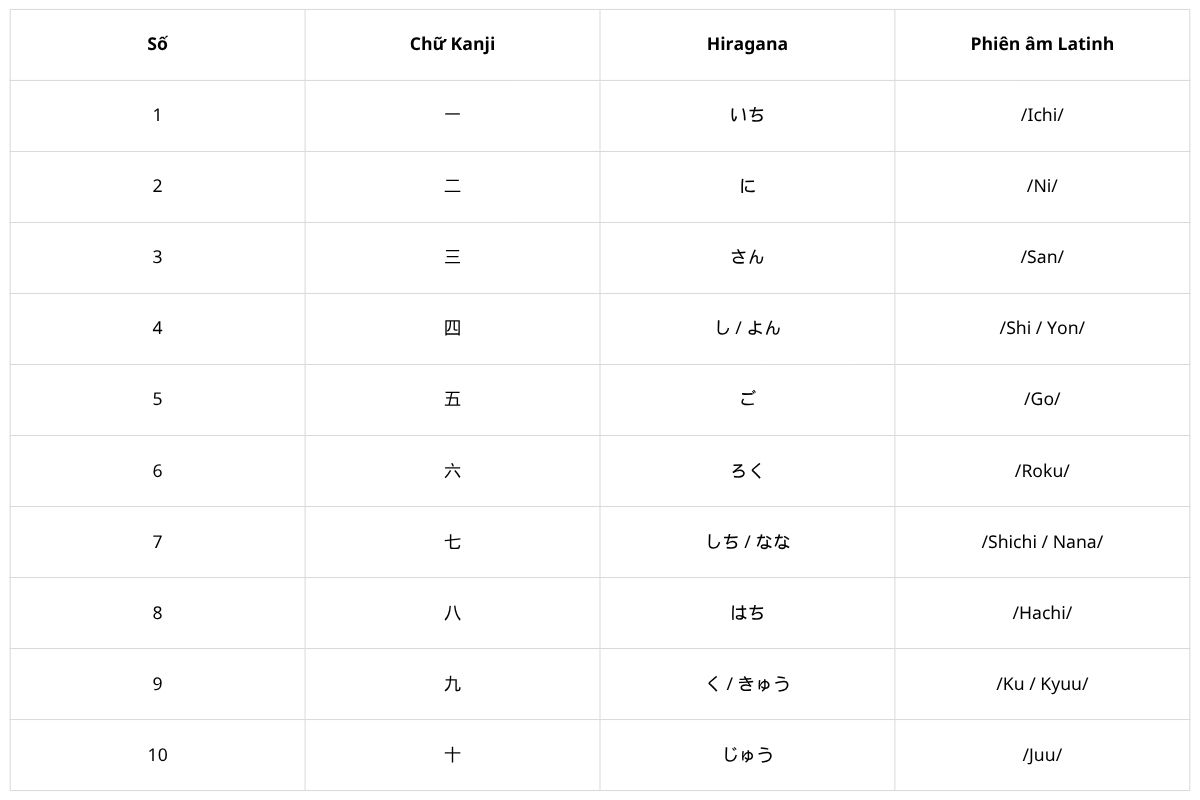Click the kanji 一 cell
The width and height of the screenshot is (1200, 800).
coord(452,116)
